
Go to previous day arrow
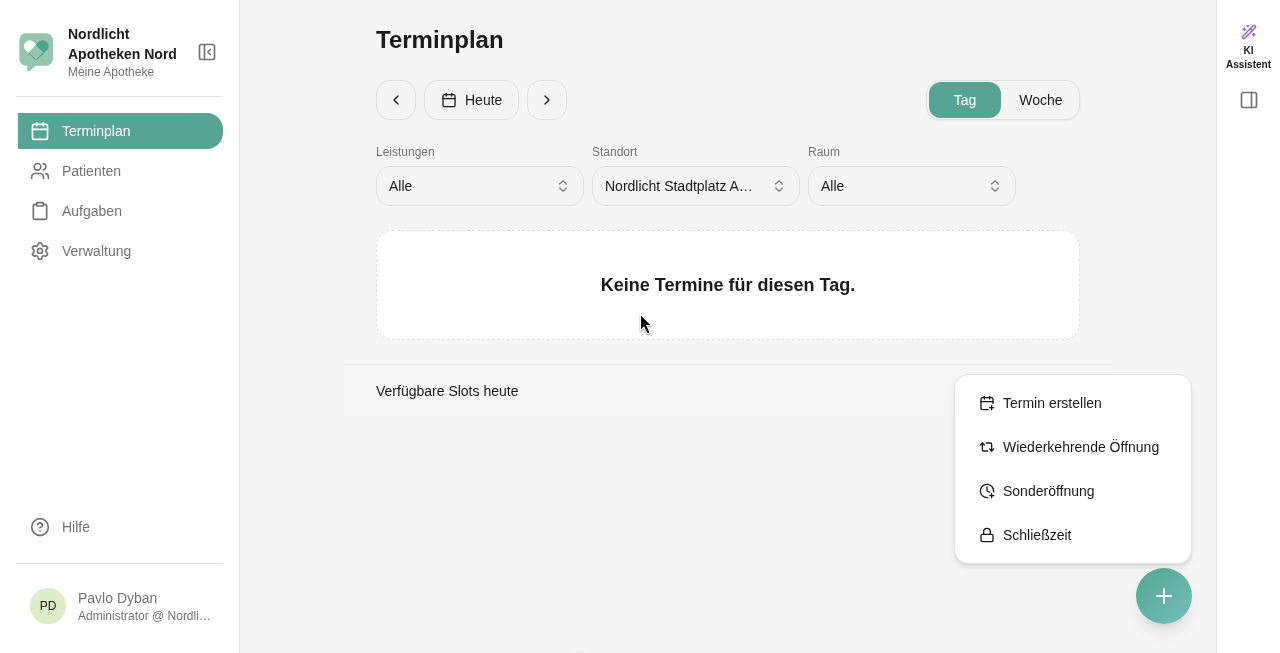(x=396, y=100)
